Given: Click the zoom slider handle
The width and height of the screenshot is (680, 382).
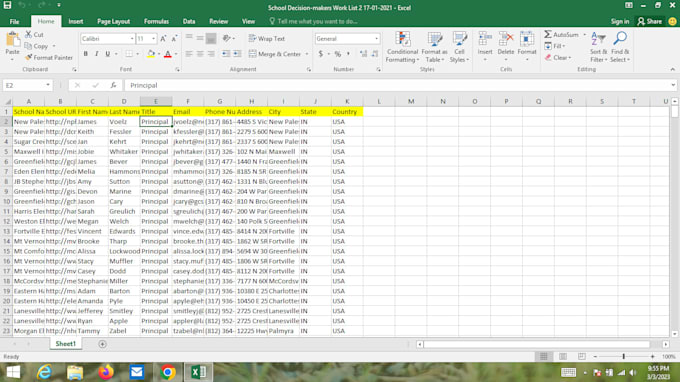Looking at the screenshot, I should pos(624,356).
